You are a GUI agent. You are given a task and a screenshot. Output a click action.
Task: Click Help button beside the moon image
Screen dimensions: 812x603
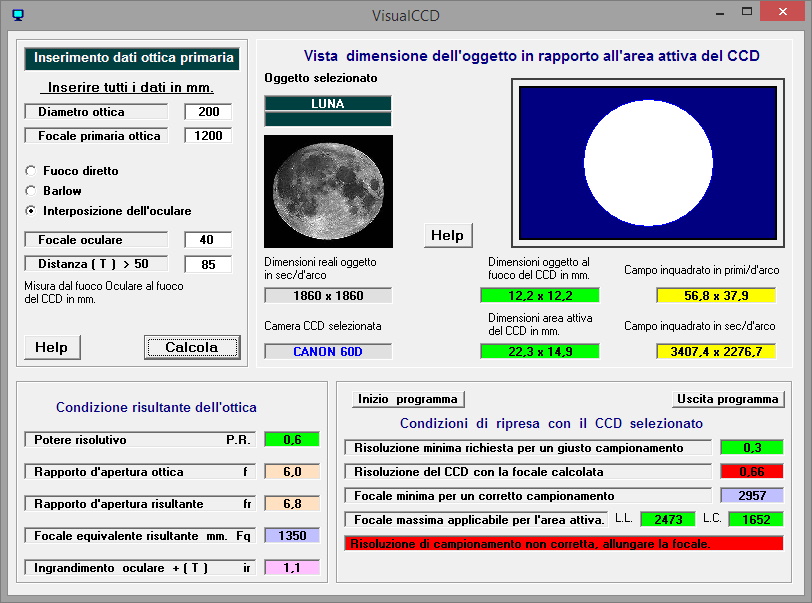point(447,235)
